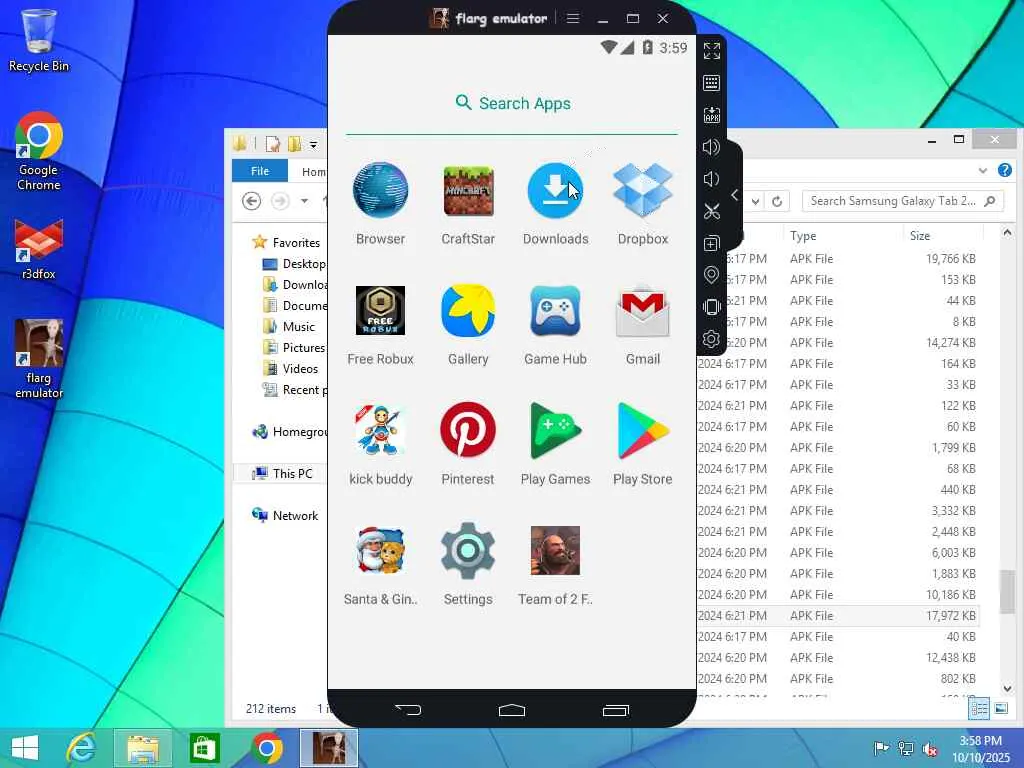Select the Google Chrome desktop shortcut
This screenshot has width=1024, height=768.
[x=39, y=151]
